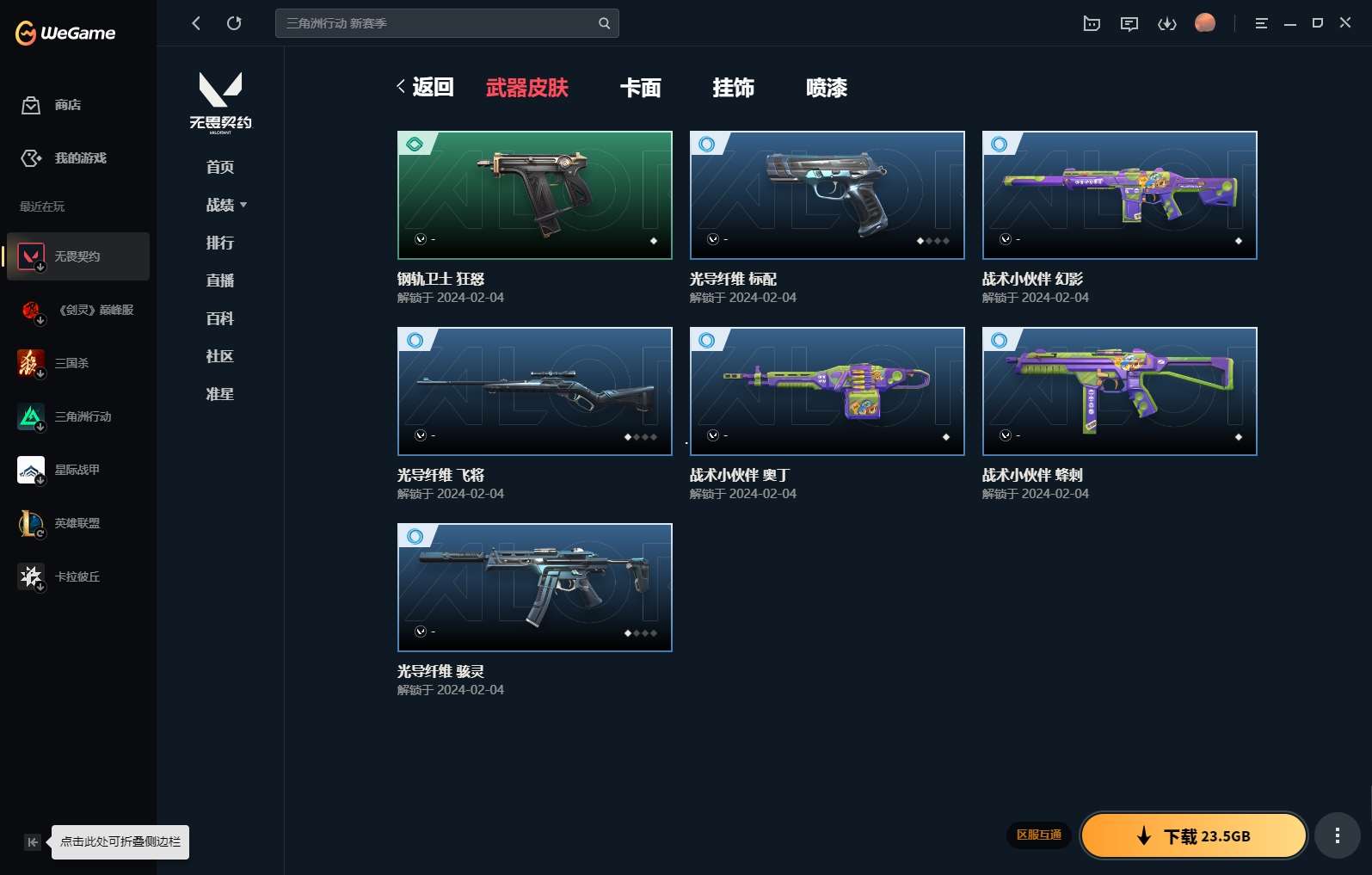Image resolution: width=1372 pixels, height=875 pixels.
Task: Switch to the 卡面 tab
Action: (640, 88)
